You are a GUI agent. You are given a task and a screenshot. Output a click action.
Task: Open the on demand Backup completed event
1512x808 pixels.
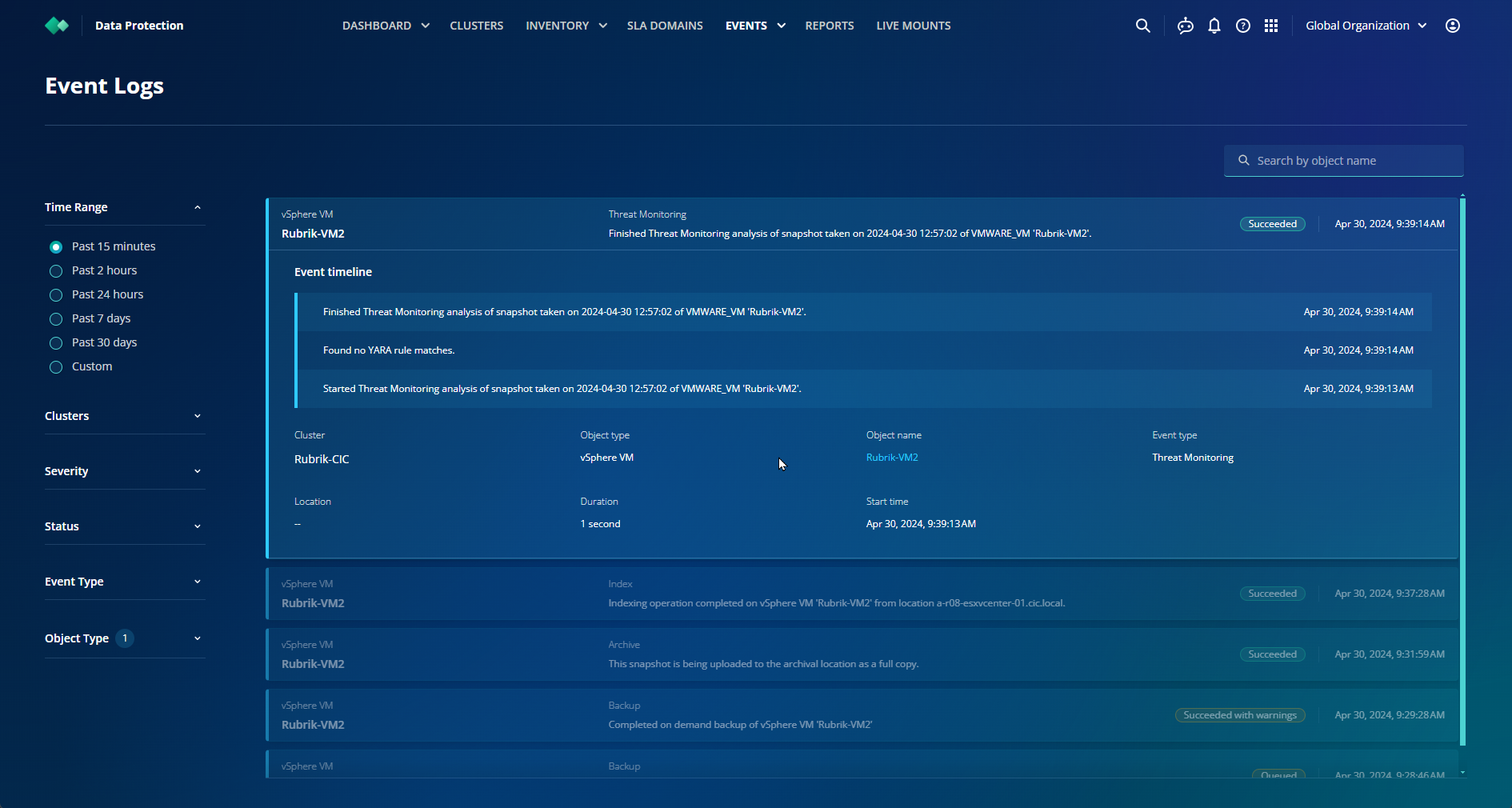pyautogui.click(x=862, y=715)
